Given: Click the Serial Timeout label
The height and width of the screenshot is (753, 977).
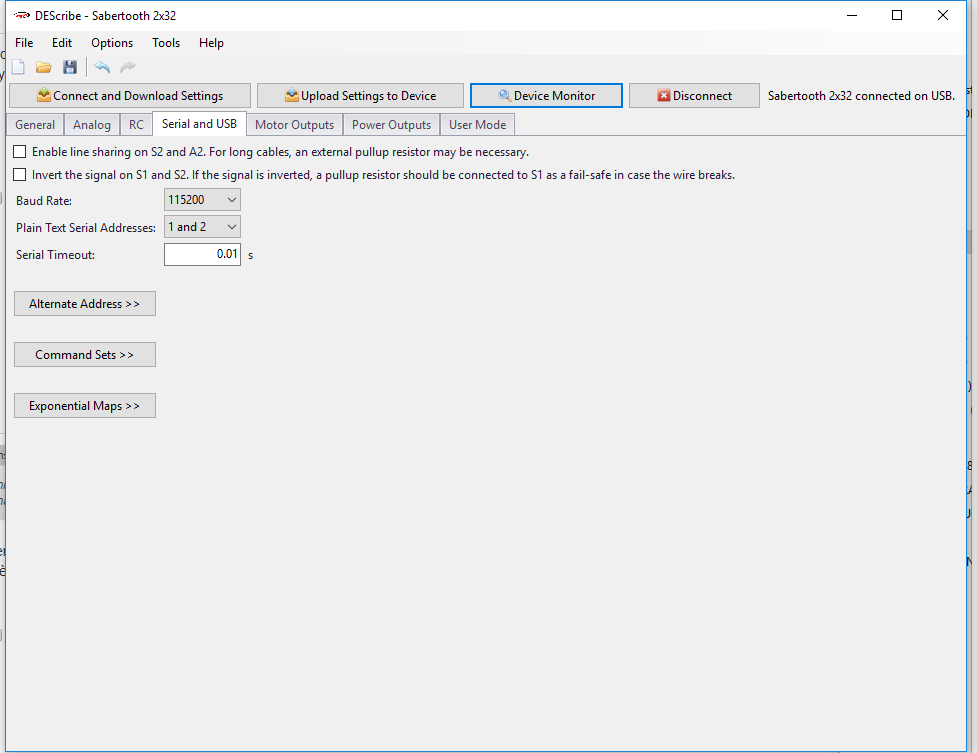Looking at the screenshot, I should pos(55,255).
